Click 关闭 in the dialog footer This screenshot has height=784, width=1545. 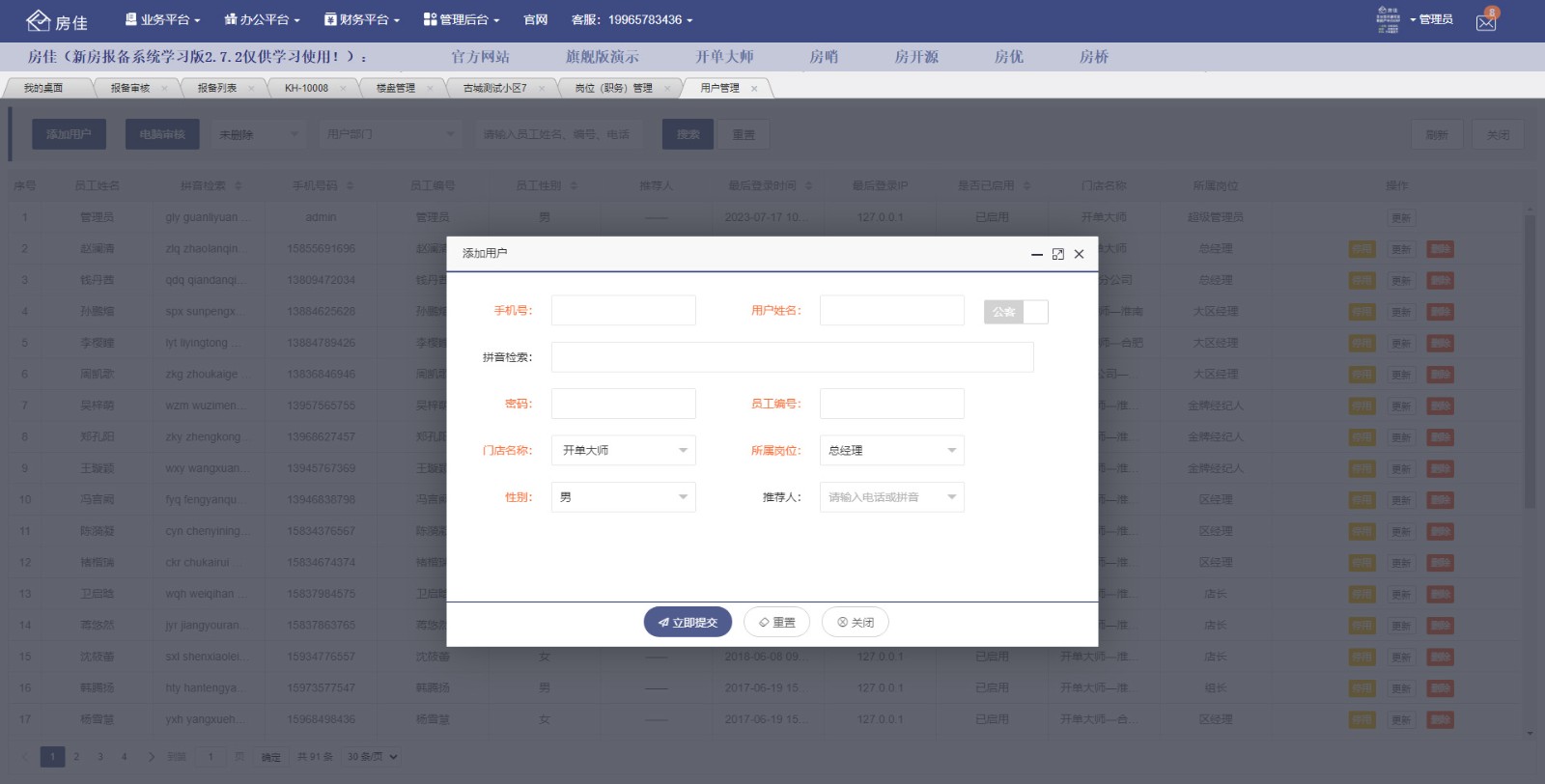point(855,623)
